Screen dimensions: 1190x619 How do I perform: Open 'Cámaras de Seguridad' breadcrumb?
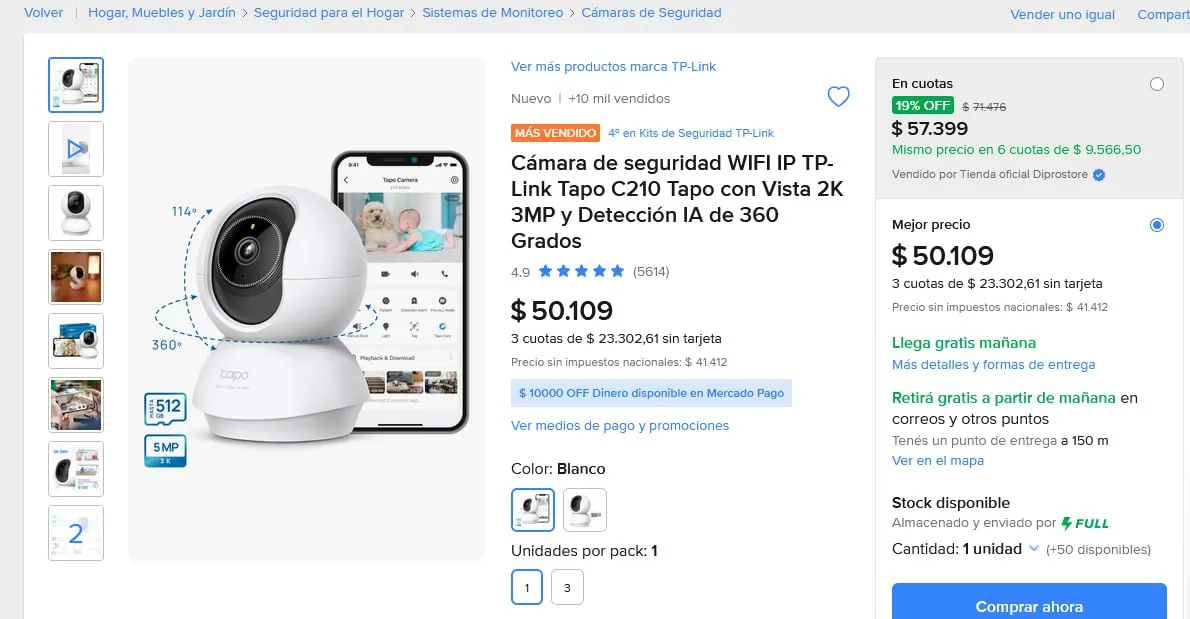tap(651, 13)
